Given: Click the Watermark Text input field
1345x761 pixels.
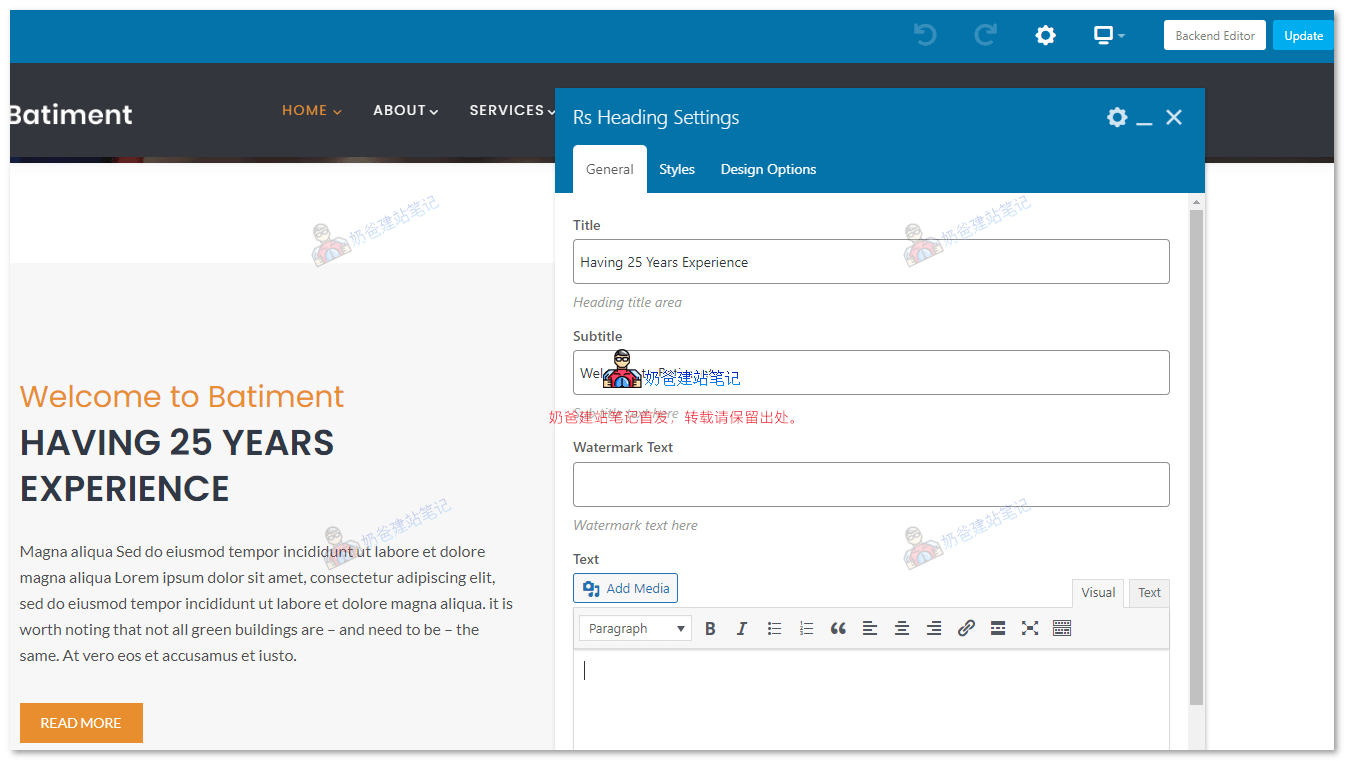Looking at the screenshot, I should coord(870,485).
